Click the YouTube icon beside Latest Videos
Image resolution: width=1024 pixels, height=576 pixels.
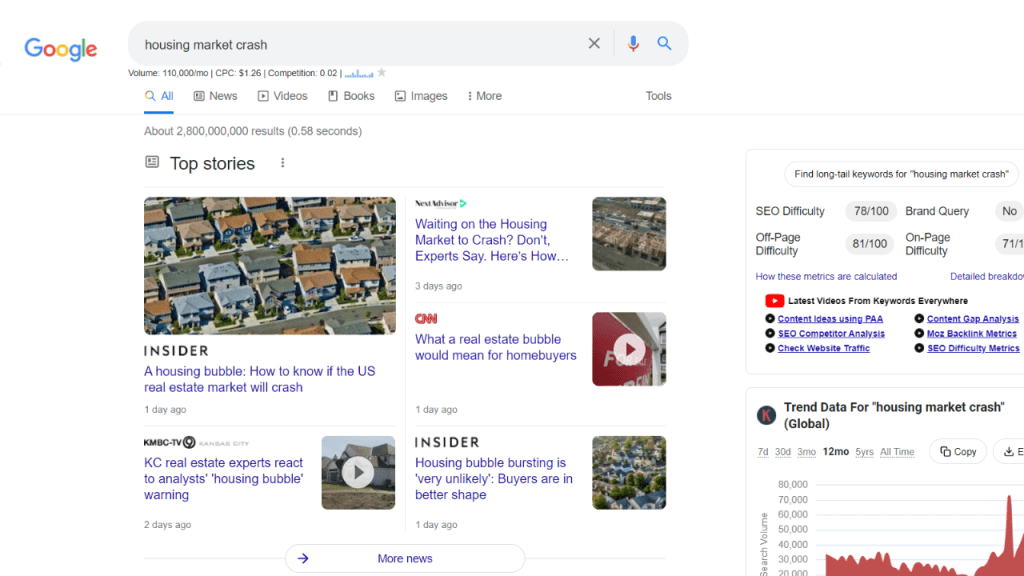pyautogui.click(x=775, y=300)
